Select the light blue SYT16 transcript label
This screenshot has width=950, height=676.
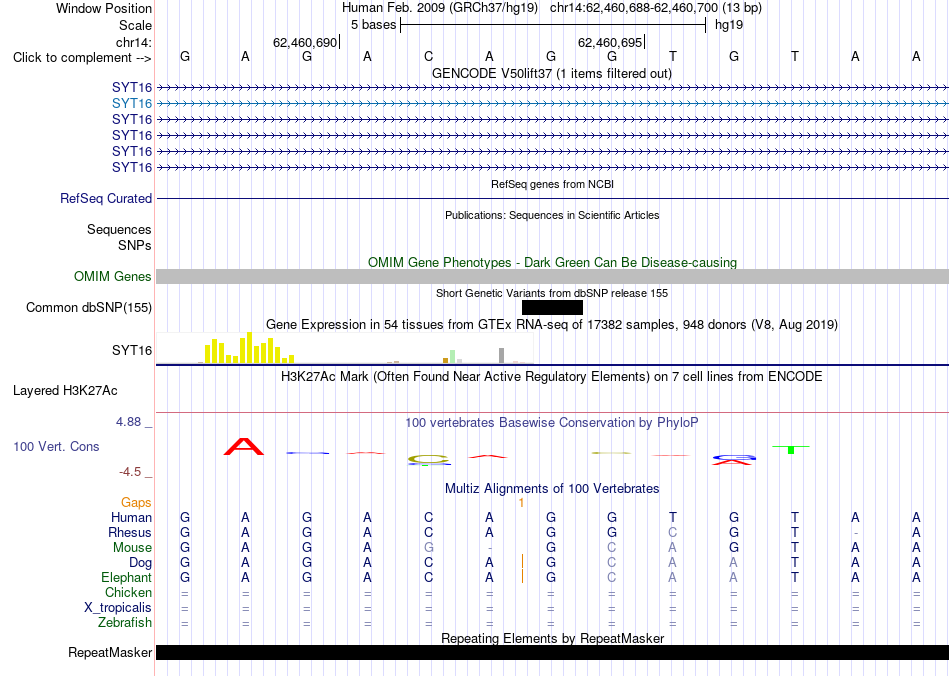coord(131,104)
